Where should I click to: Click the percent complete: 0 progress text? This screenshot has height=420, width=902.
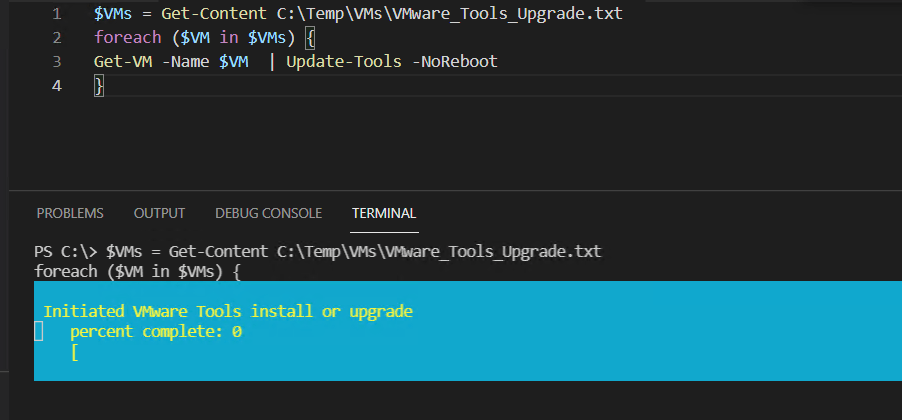pyautogui.click(x=156, y=331)
